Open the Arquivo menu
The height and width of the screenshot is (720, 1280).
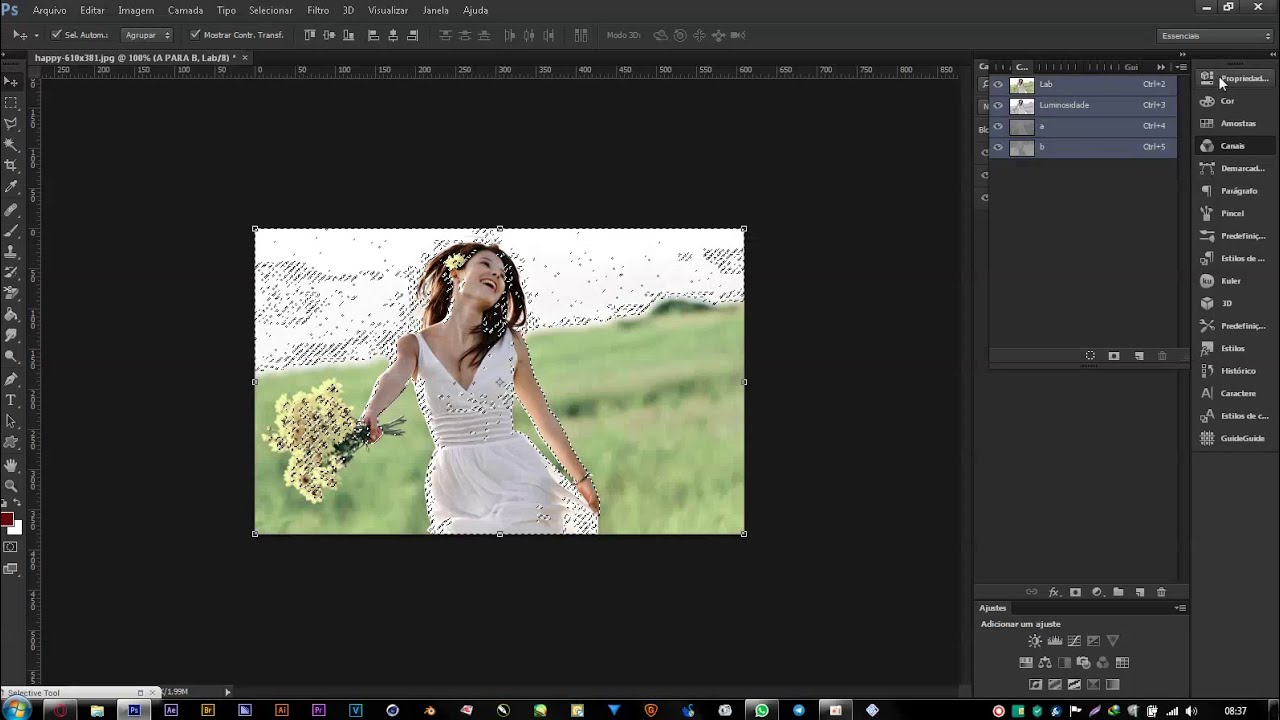(x=50, y=10)
